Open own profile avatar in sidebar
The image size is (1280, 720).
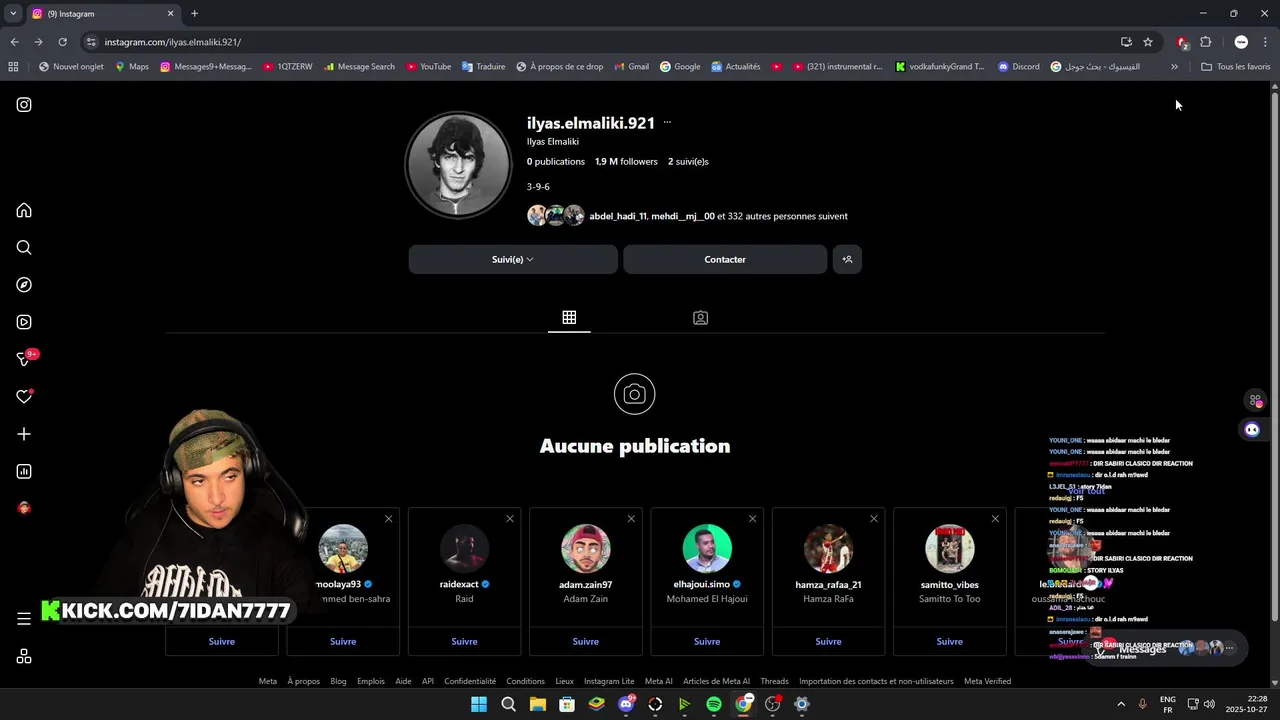tap(24, 508)
